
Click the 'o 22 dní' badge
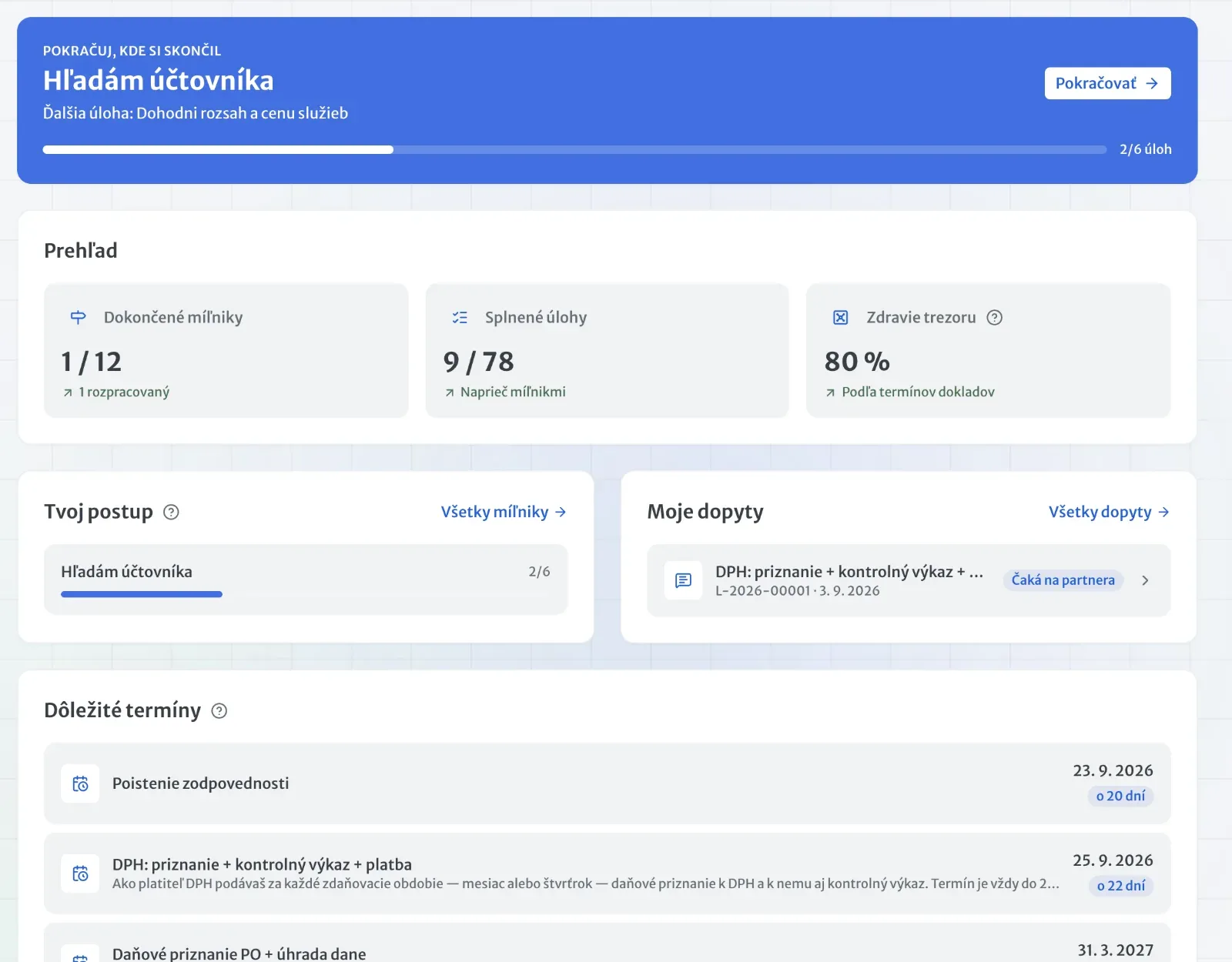(x=1120, y=886)
